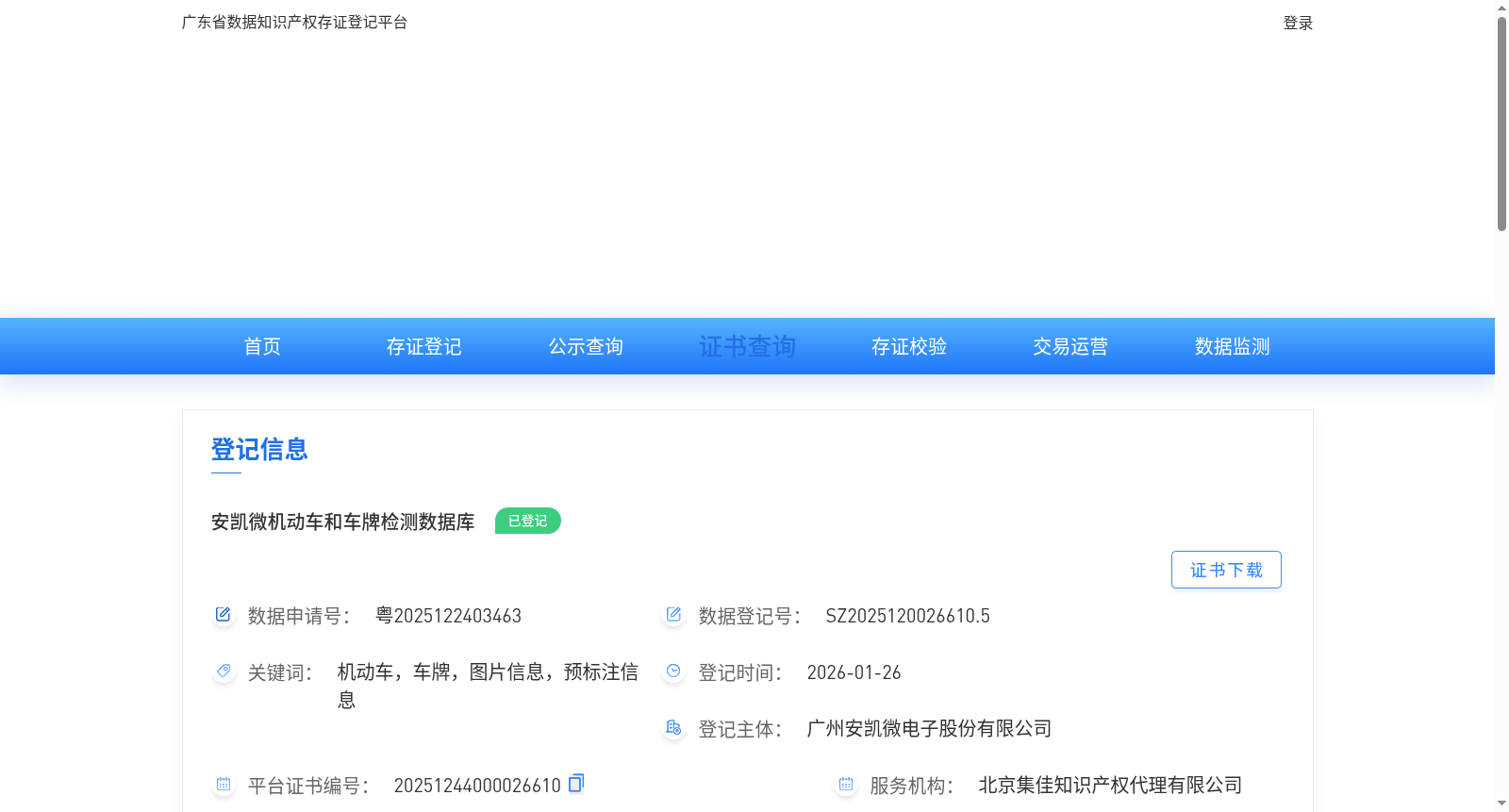Viewport: 1509px width, 812px height.
Task: Click the green 已登记 status badge
Action: pyautogui.click(x=528, y=521)
